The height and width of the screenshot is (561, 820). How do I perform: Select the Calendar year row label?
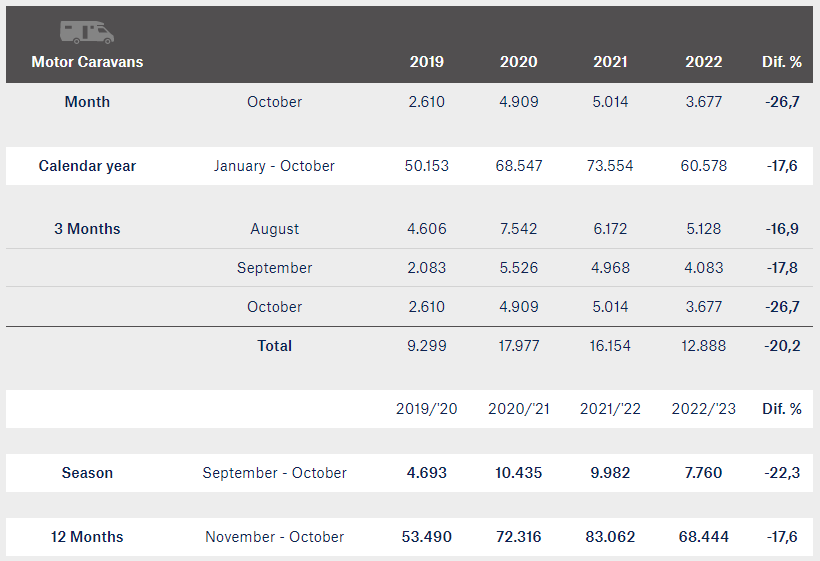pyautogui.click(x=87, y=166)
